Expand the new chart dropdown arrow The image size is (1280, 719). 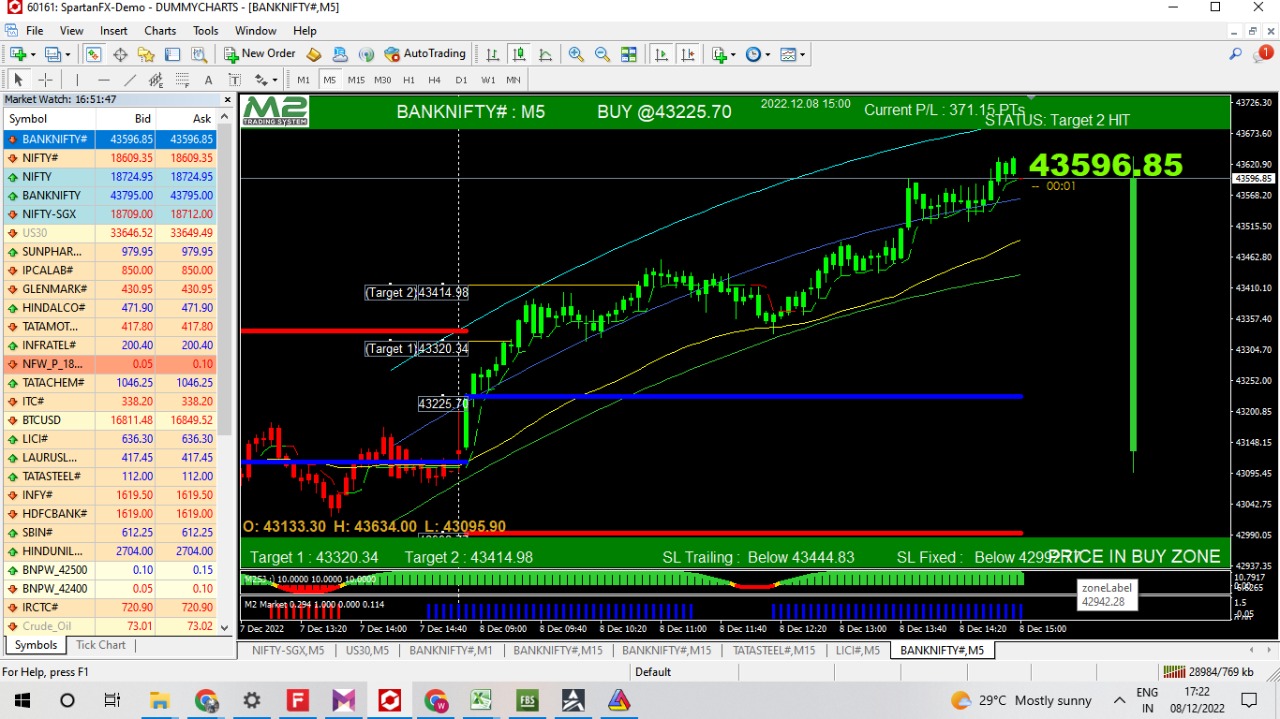pyautogui.click(x=32, y=54)
